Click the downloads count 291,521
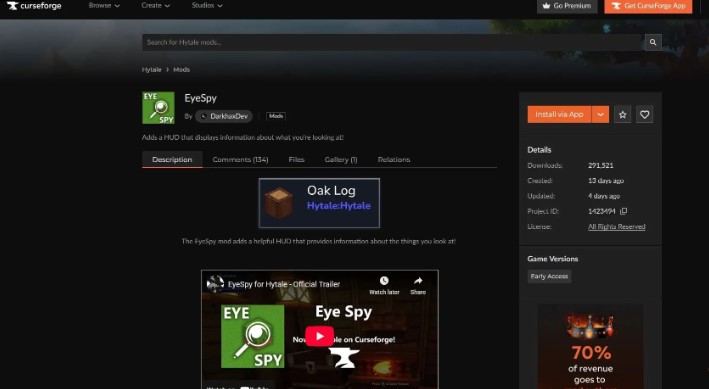709x389 pixels. [600, 166]
